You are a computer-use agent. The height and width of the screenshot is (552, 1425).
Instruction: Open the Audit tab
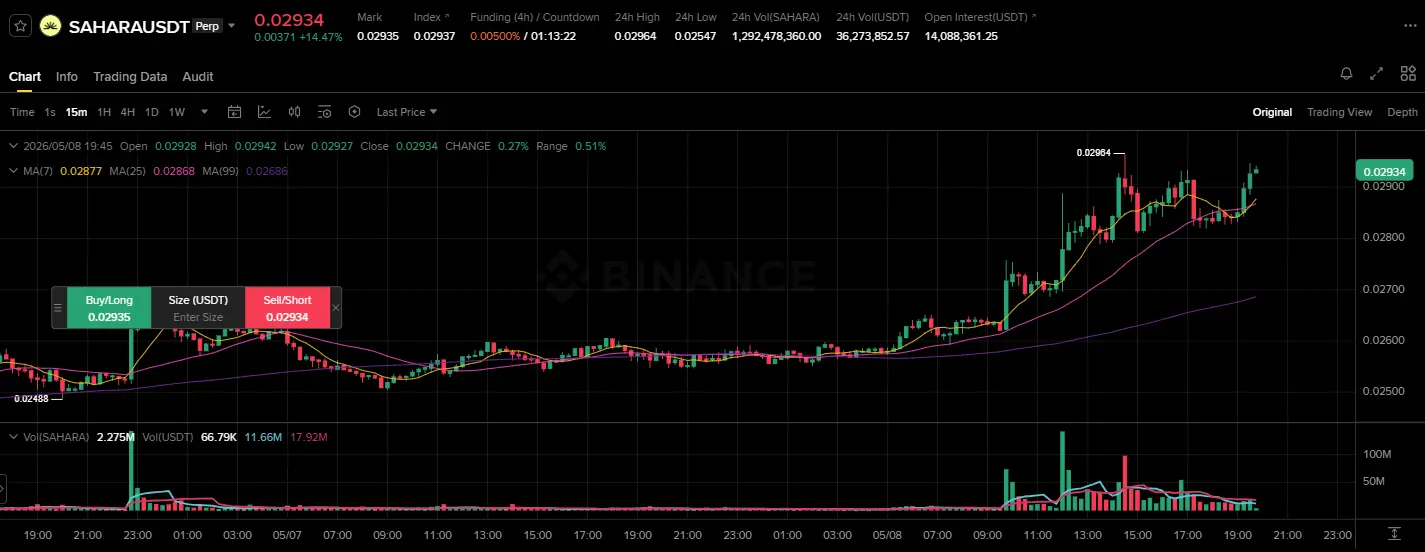198,76
